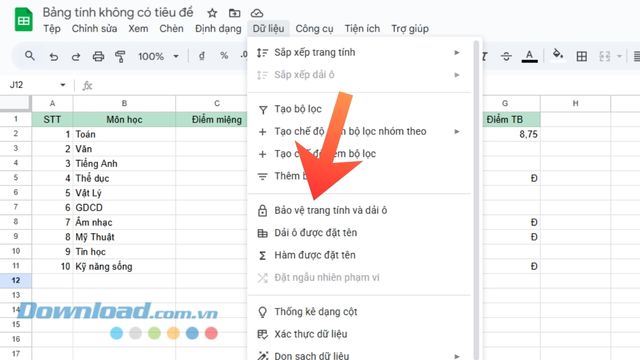Open the Google Sheets home icon

click(x=23, y=20)
